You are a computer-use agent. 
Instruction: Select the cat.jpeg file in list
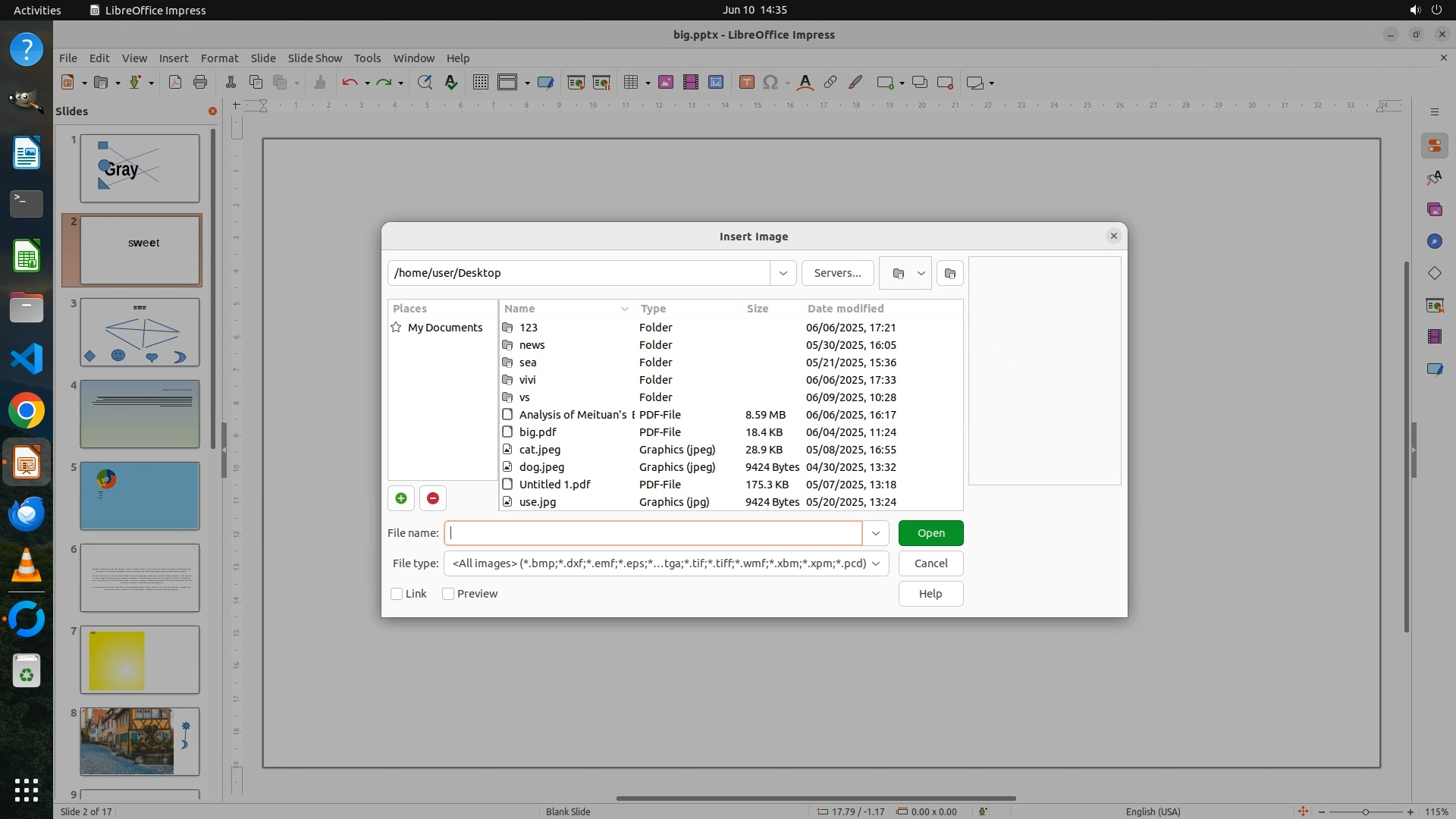pyautogui.click(x=540, y=450)
